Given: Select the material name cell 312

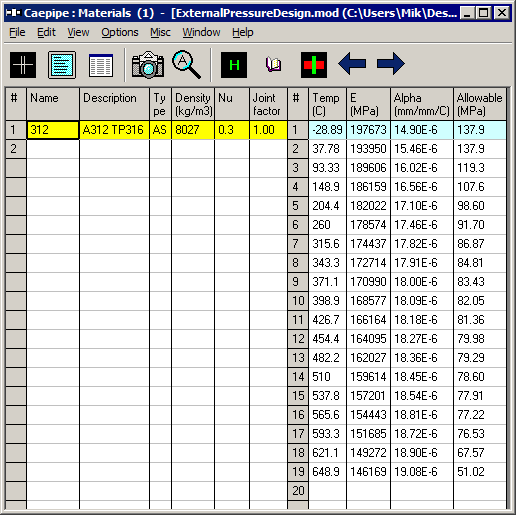Looking at the screenshot, I should point(53,130).
